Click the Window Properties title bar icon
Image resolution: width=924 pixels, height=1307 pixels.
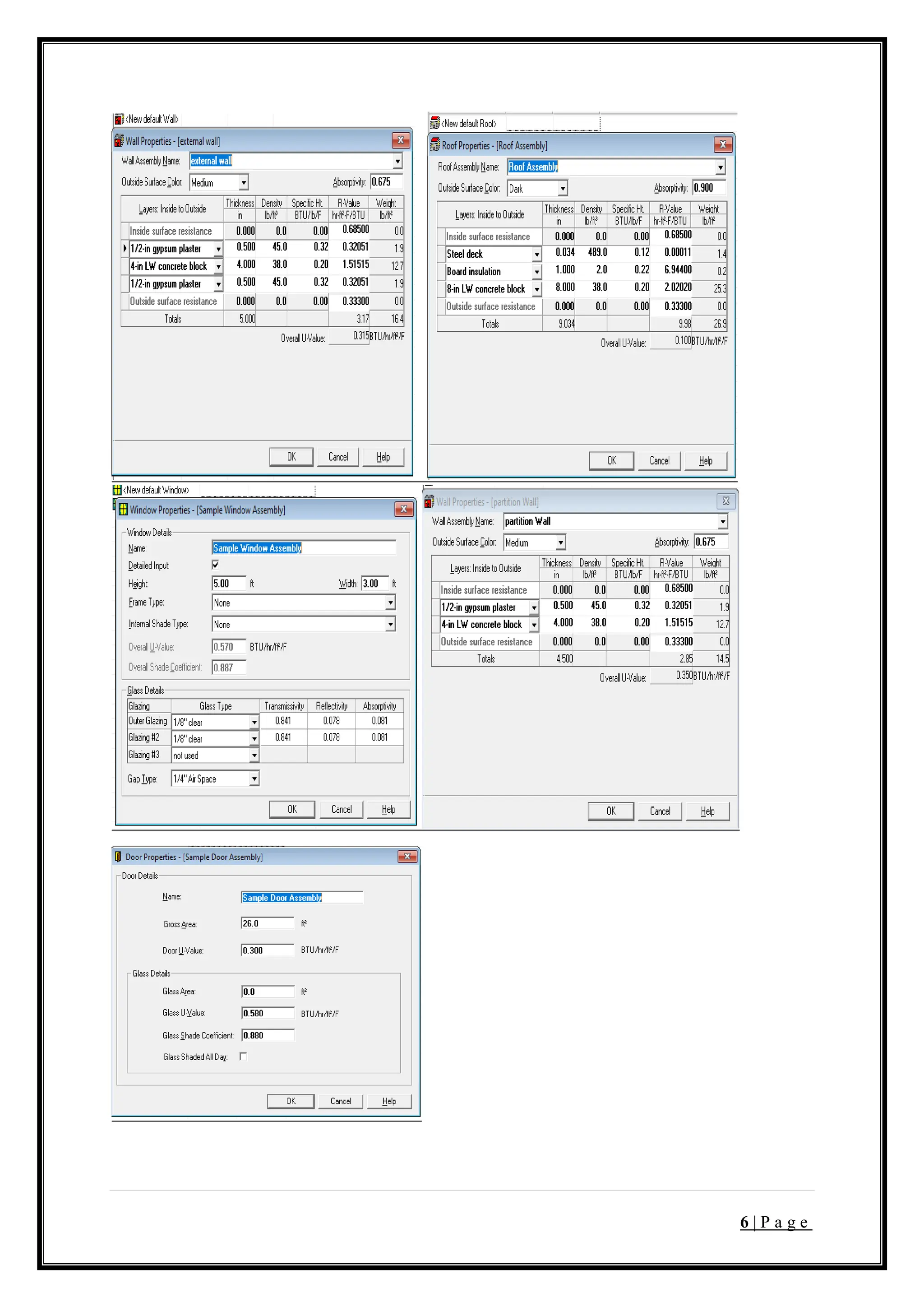[x=123, y=510]
